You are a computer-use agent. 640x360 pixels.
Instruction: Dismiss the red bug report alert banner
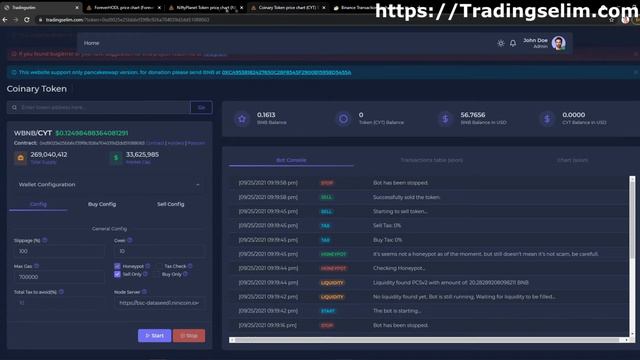click(636, 54)
